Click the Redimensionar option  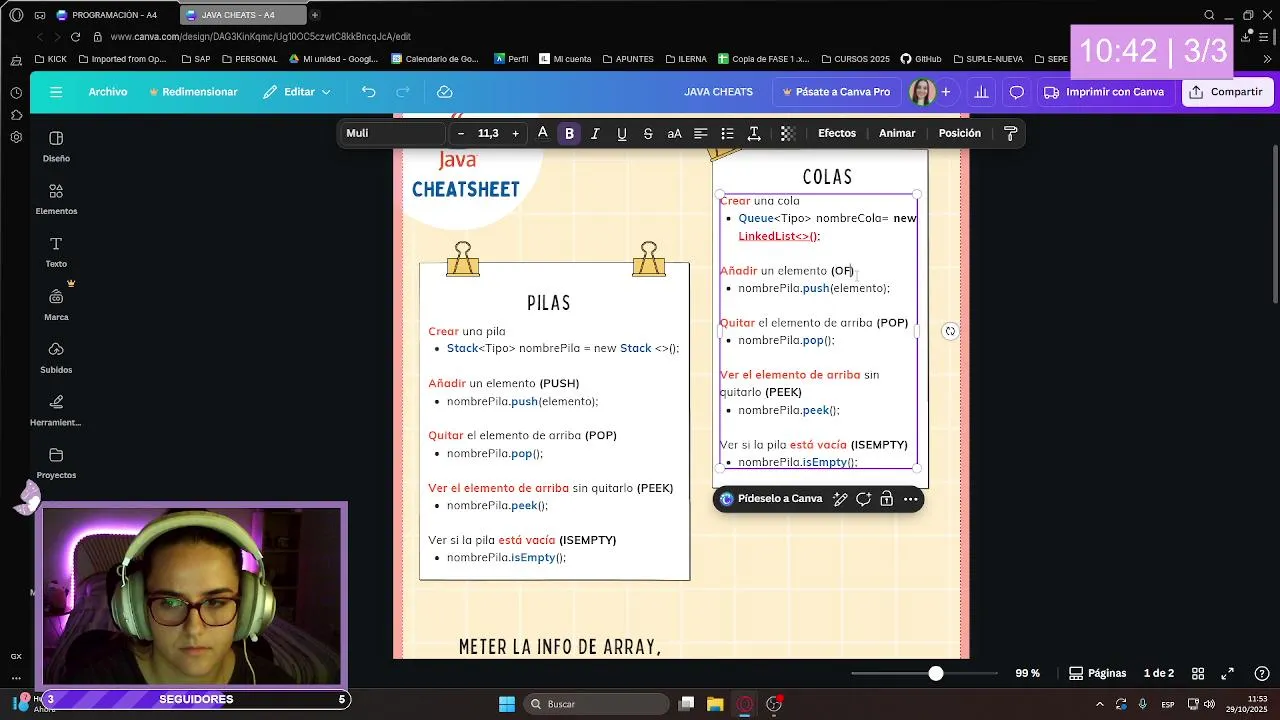(x=193, y=92)
